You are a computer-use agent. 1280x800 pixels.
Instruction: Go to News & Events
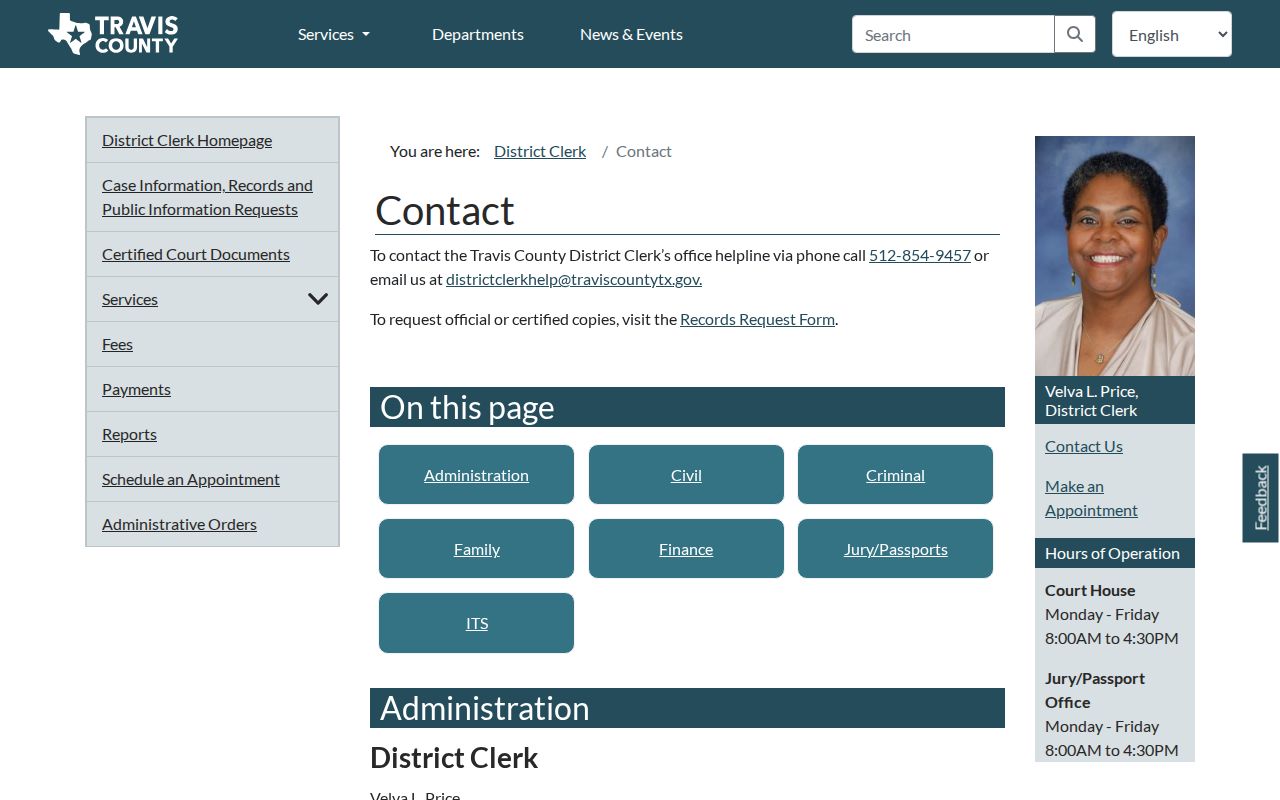631,34
